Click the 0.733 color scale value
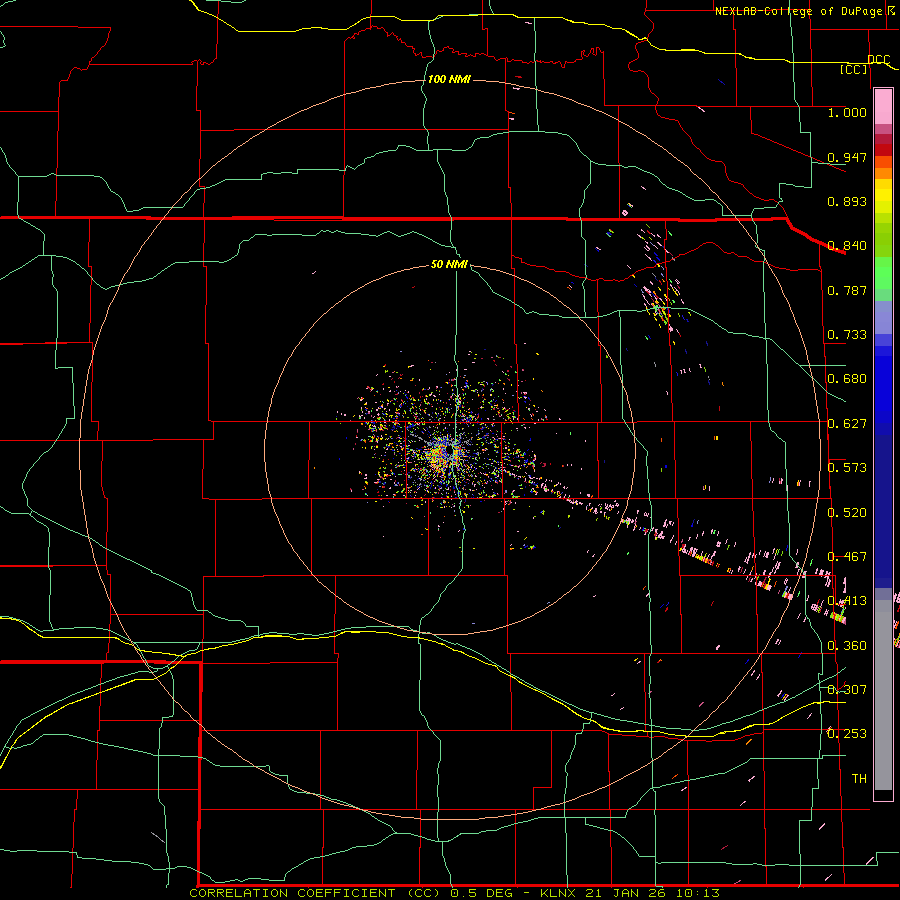Viewport: 900px width, 900px height. click(x=847, y=334)
